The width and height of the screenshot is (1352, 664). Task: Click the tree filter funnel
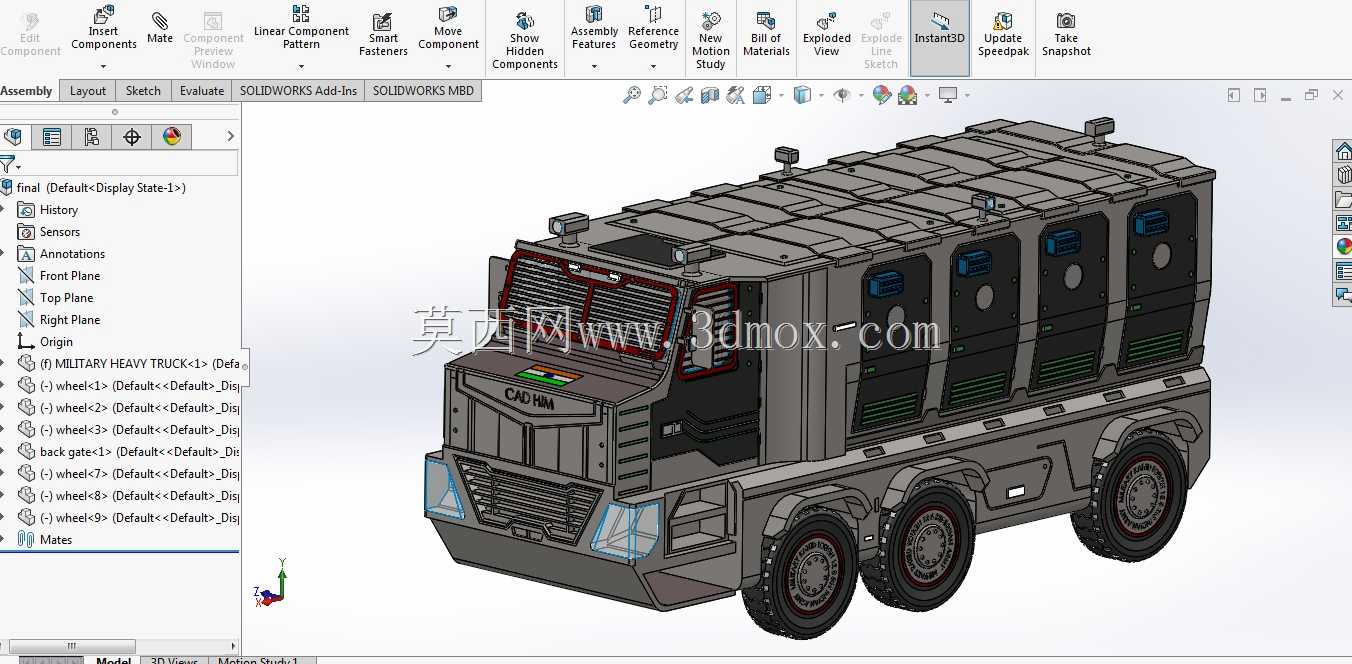click(8, 165)
